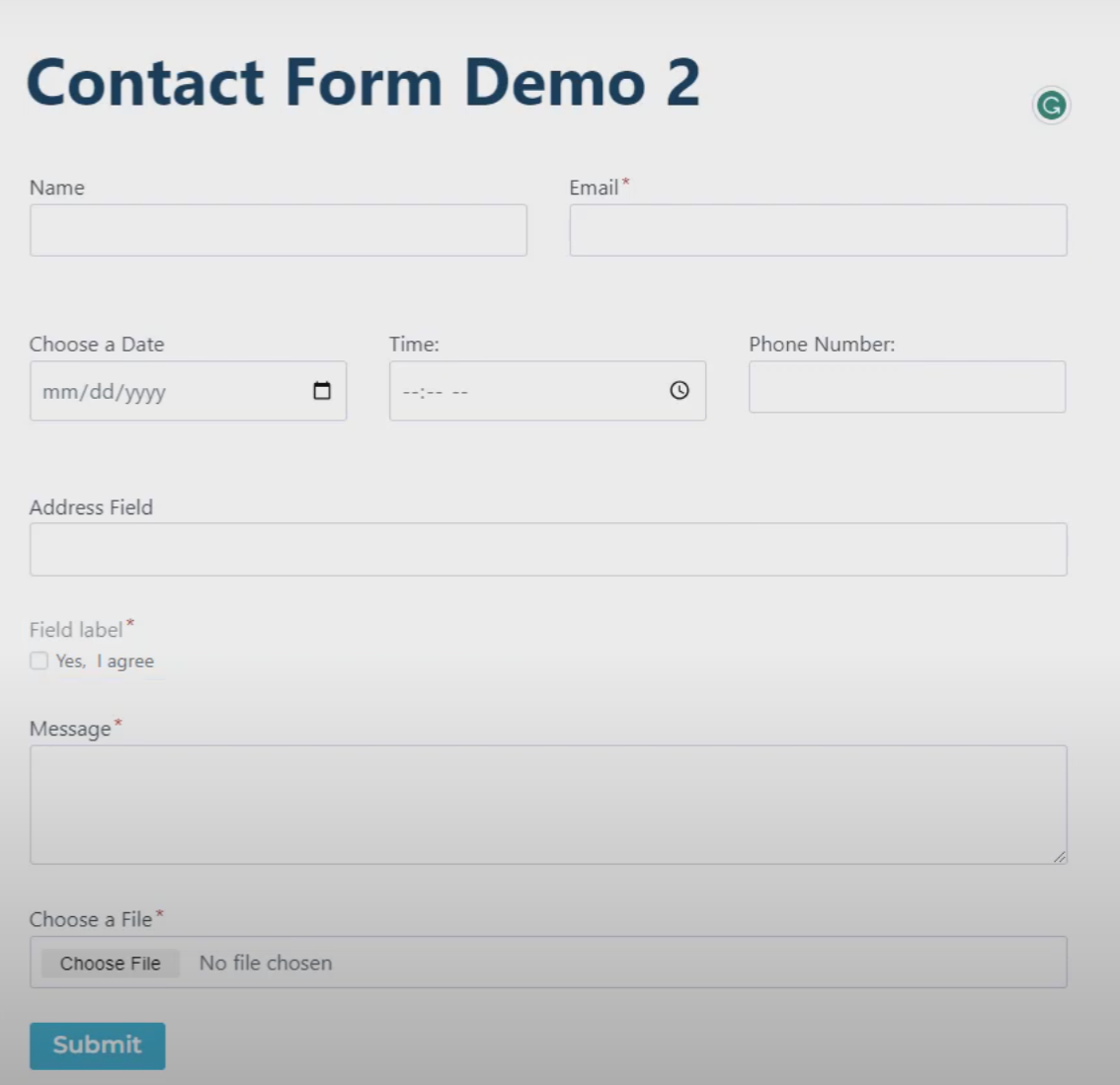Click the "Field label" text
The image size is (1120, 1085).
(74, 629)
